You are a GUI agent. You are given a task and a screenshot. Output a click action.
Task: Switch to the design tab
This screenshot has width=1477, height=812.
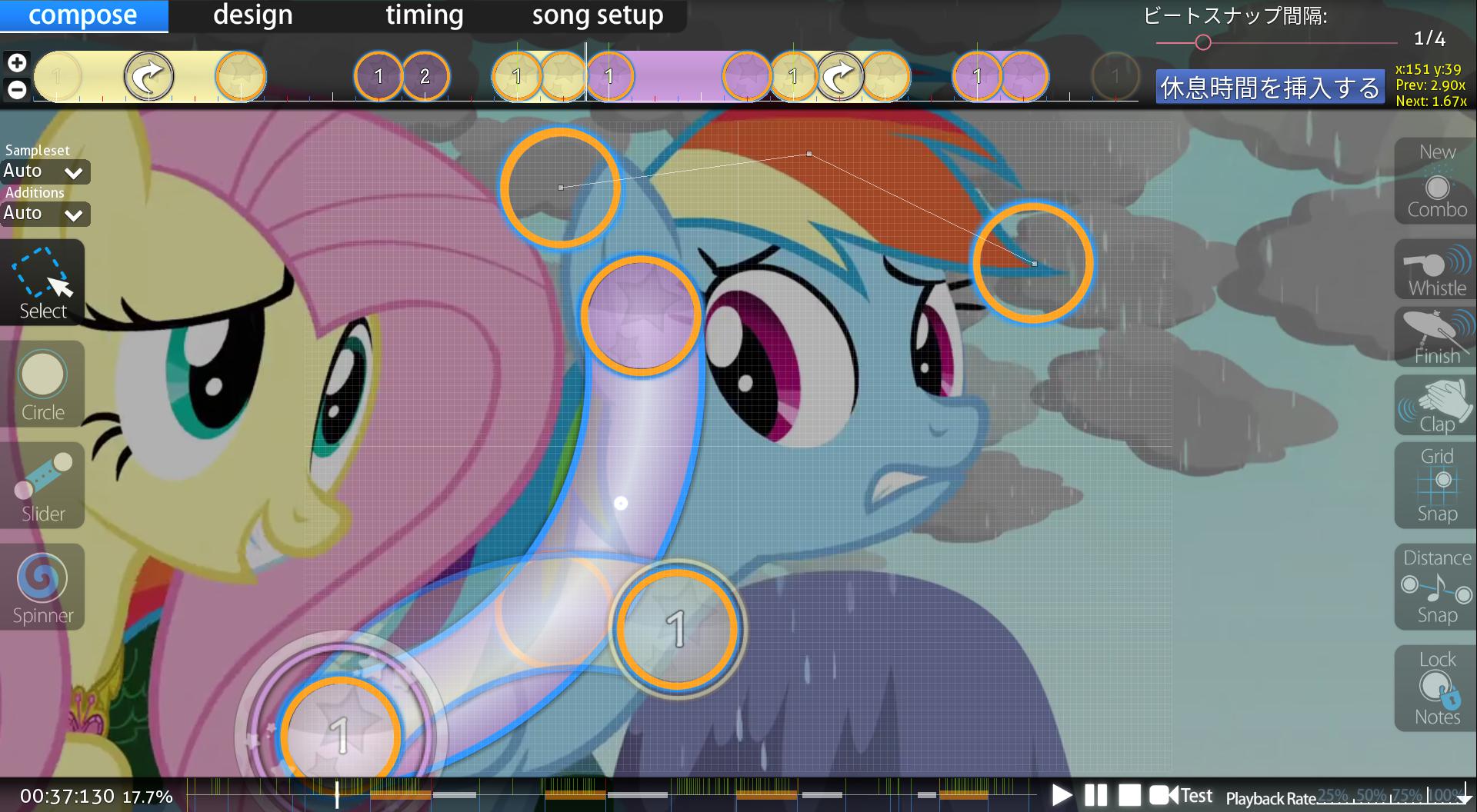[x=252, y=15]
